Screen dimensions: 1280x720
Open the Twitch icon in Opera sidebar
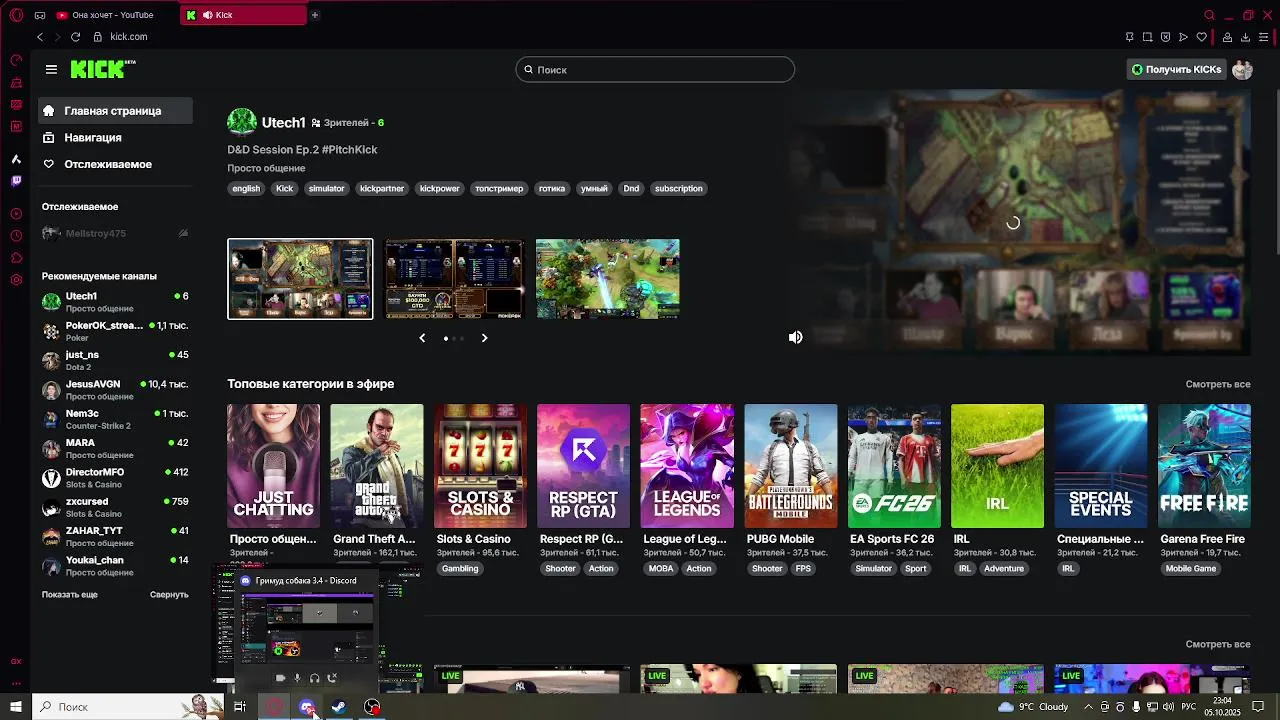(16, 181)
